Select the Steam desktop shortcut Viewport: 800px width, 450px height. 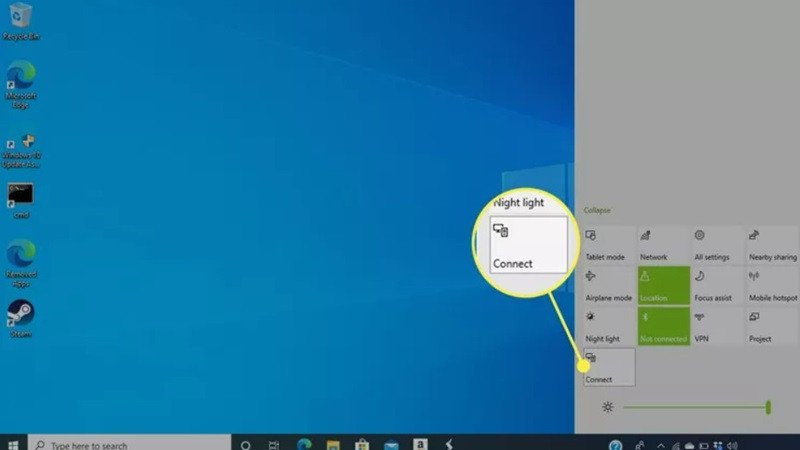(x=20, y=319)
